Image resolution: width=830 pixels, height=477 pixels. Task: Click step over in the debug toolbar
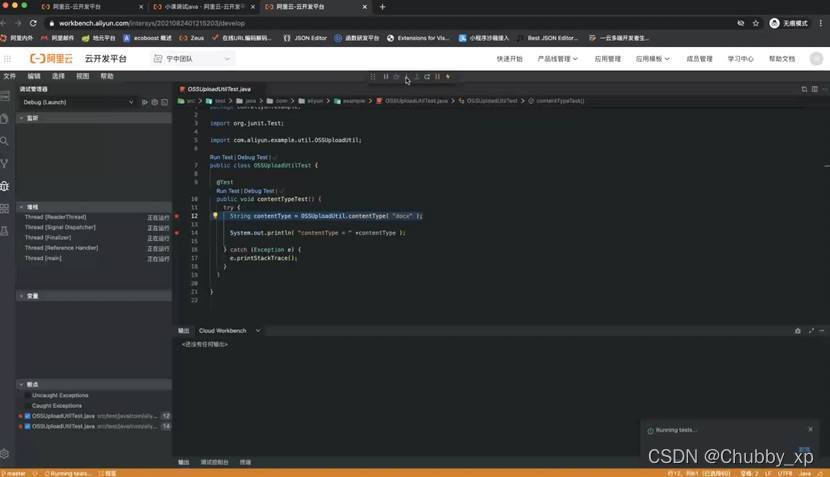tap(396, 77)
